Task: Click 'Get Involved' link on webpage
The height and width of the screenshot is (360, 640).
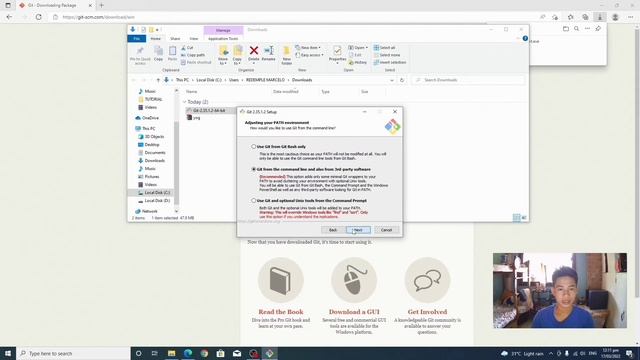Action: point(427,312)
